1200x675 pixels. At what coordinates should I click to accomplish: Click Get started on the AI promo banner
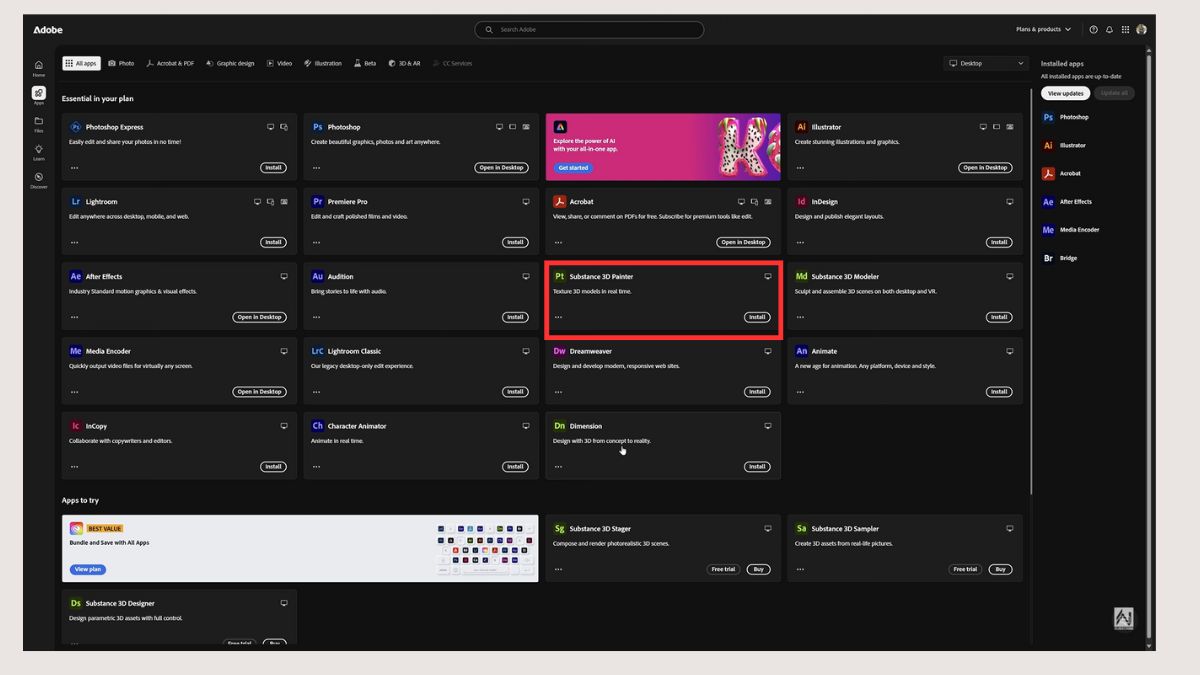pyautogui.click(x=573, y=168)
